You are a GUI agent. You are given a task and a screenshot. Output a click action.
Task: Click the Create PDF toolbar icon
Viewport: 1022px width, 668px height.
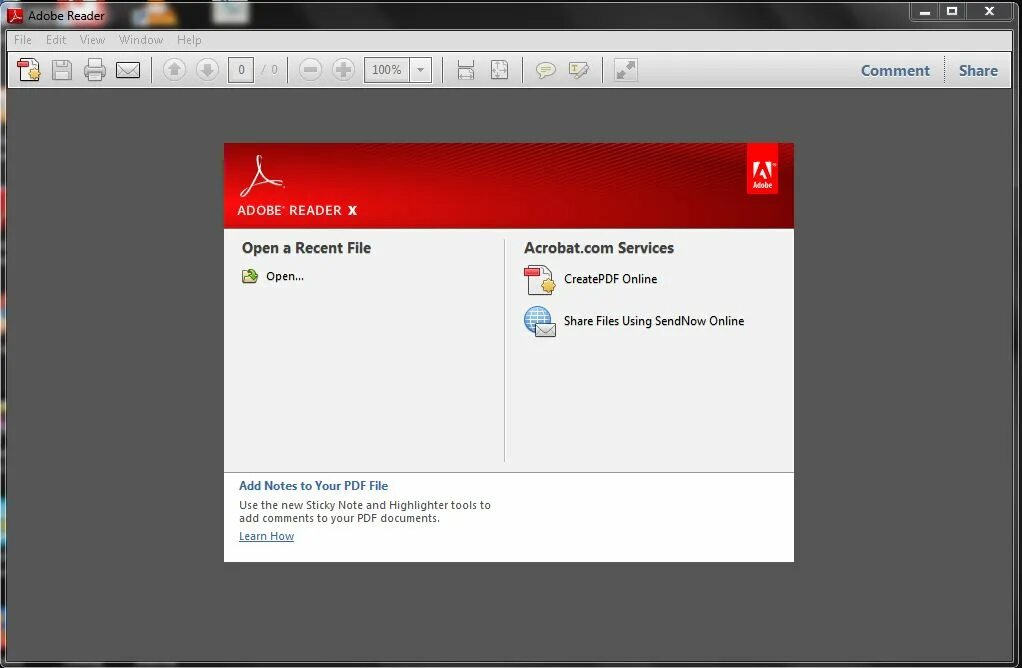(29, 70)
